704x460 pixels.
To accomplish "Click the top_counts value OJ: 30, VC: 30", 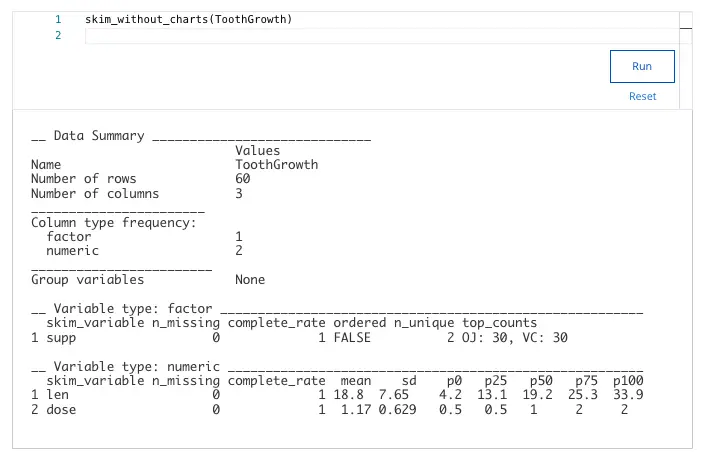I will point(515,337).
